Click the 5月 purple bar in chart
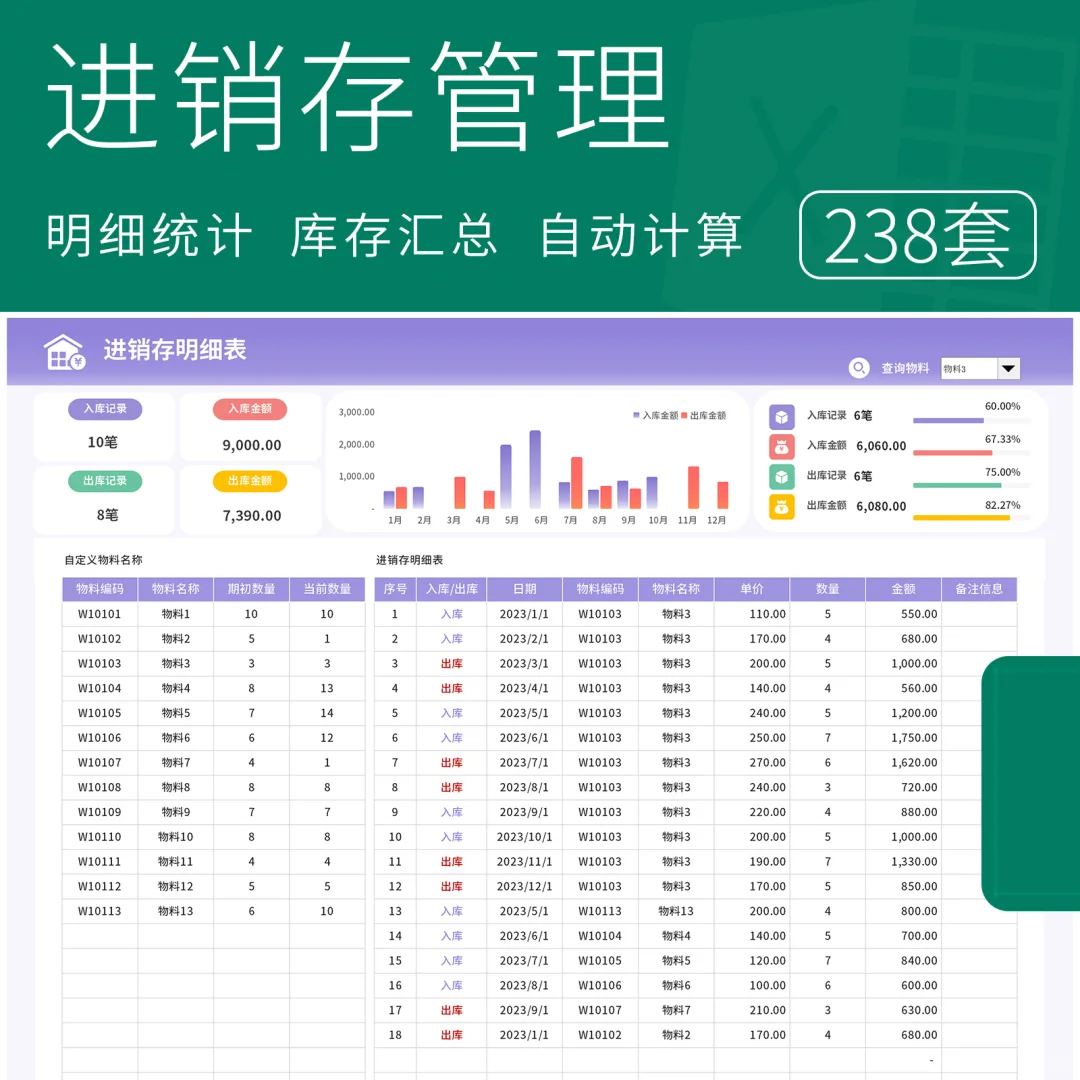This screenshot has width=1080, height=1080. click(506, 477)
